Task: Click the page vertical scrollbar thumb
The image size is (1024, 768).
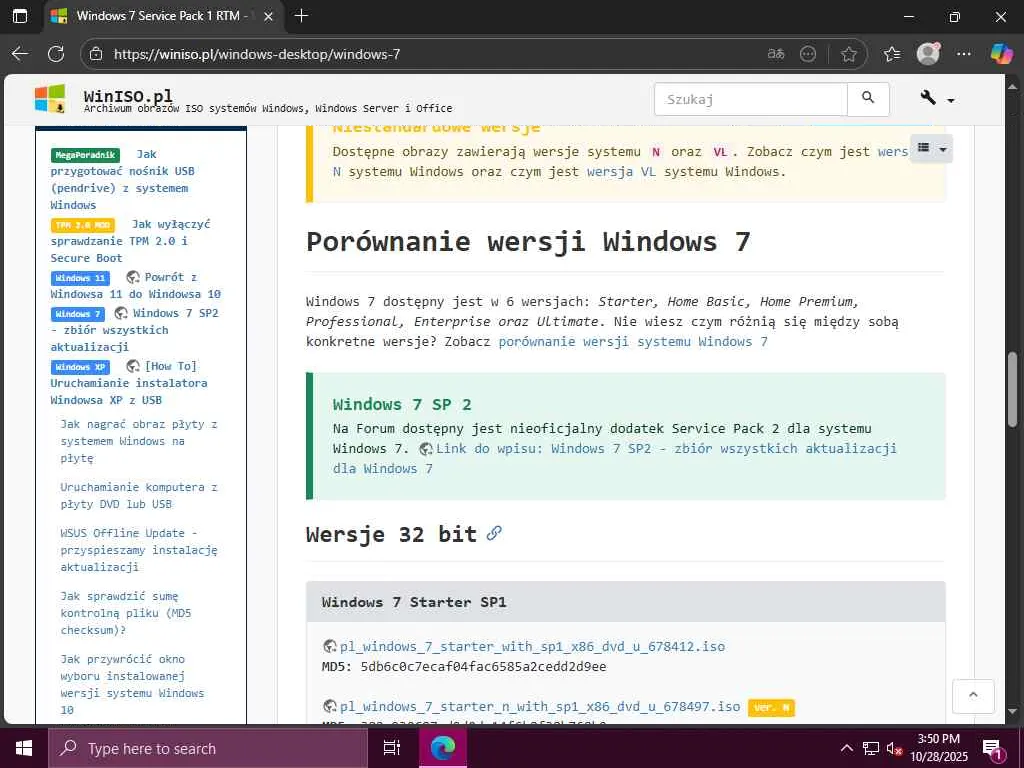Action: [x=1013, y=389]
